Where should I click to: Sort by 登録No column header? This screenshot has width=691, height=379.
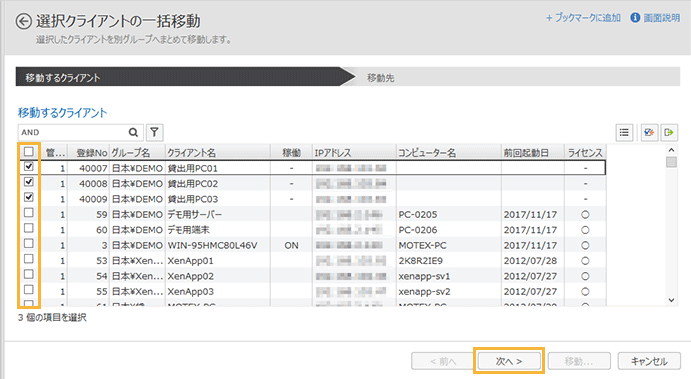point(88,152)
